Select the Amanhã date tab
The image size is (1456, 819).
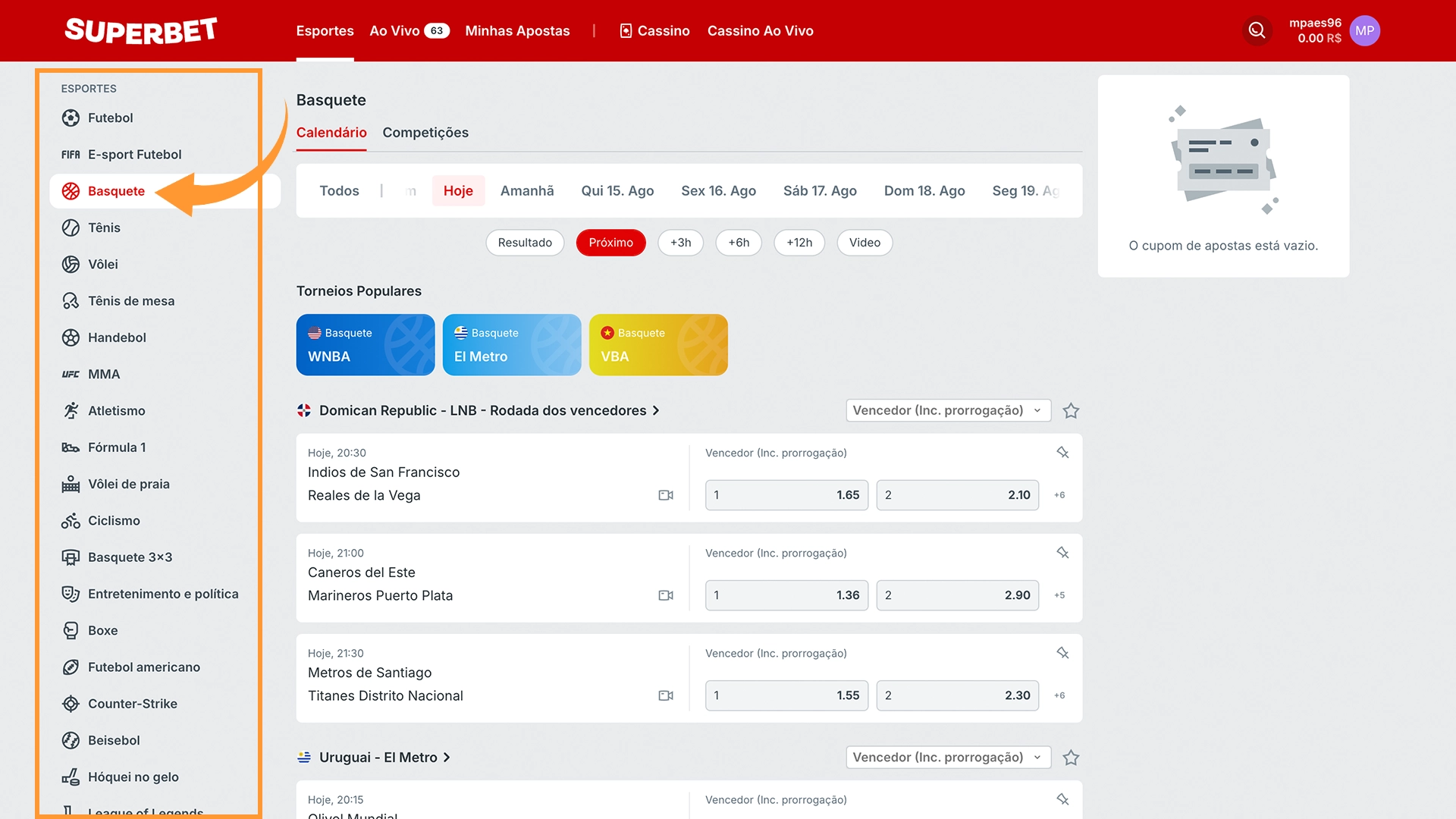527,191
